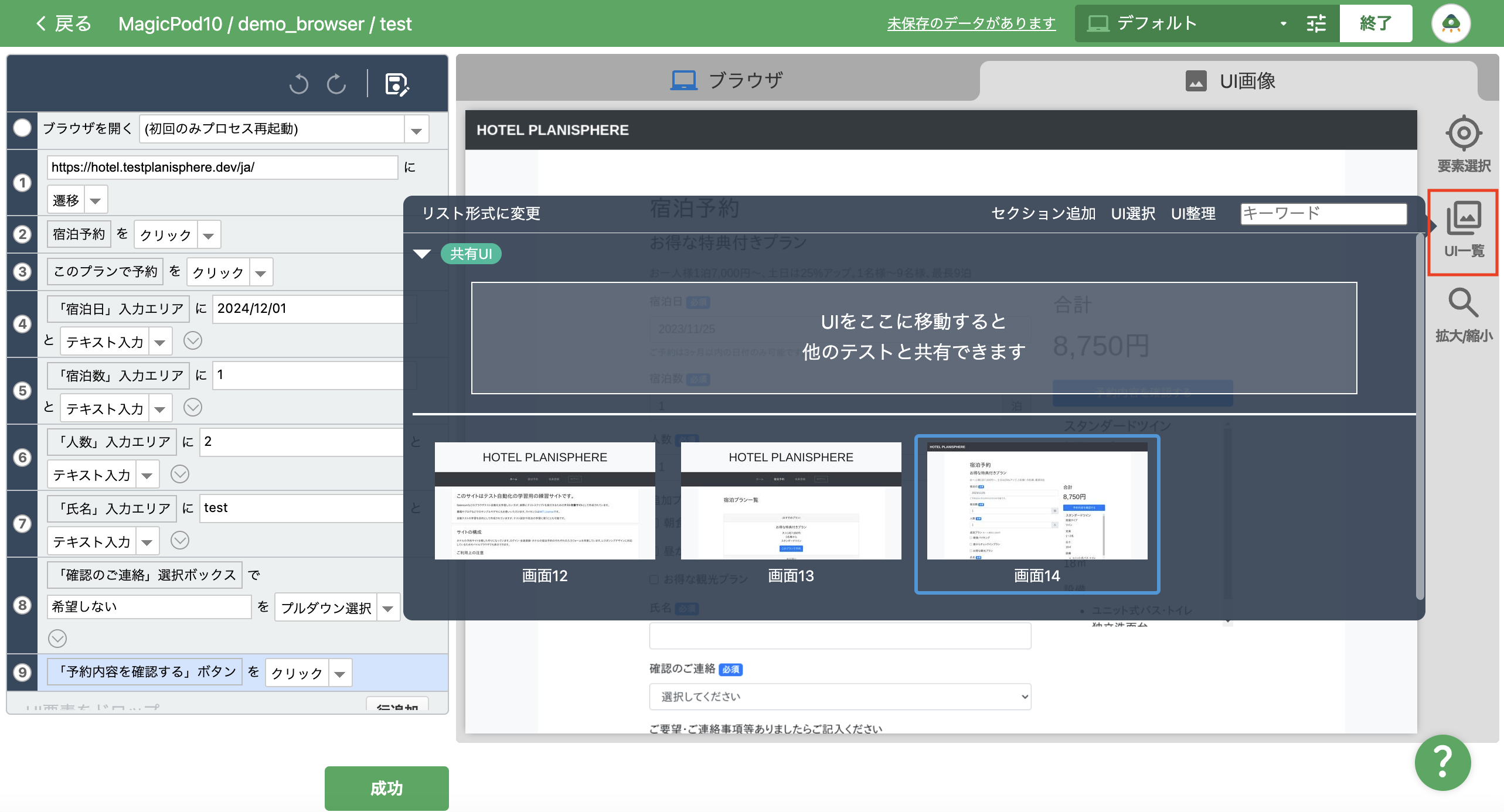Image resolution: width=1504 pixels, height=812 pixels.
Task: Open the 選択してください select box
Action: [x=840, y=697]
